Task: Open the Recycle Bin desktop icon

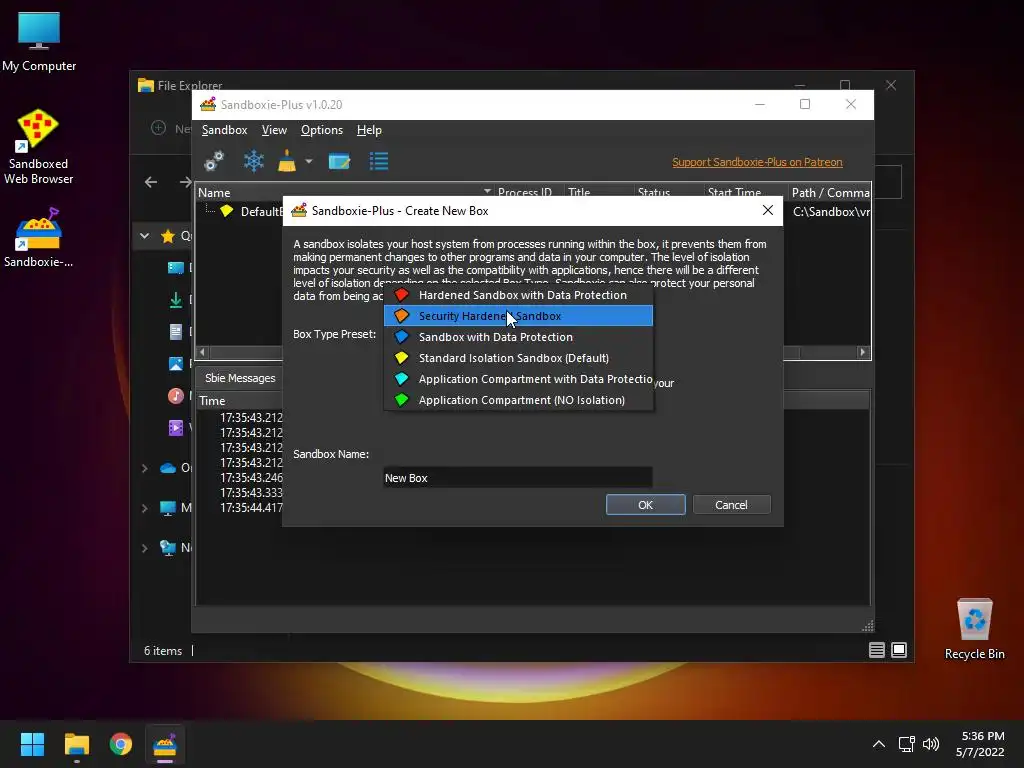Action: tap(974, 629)
